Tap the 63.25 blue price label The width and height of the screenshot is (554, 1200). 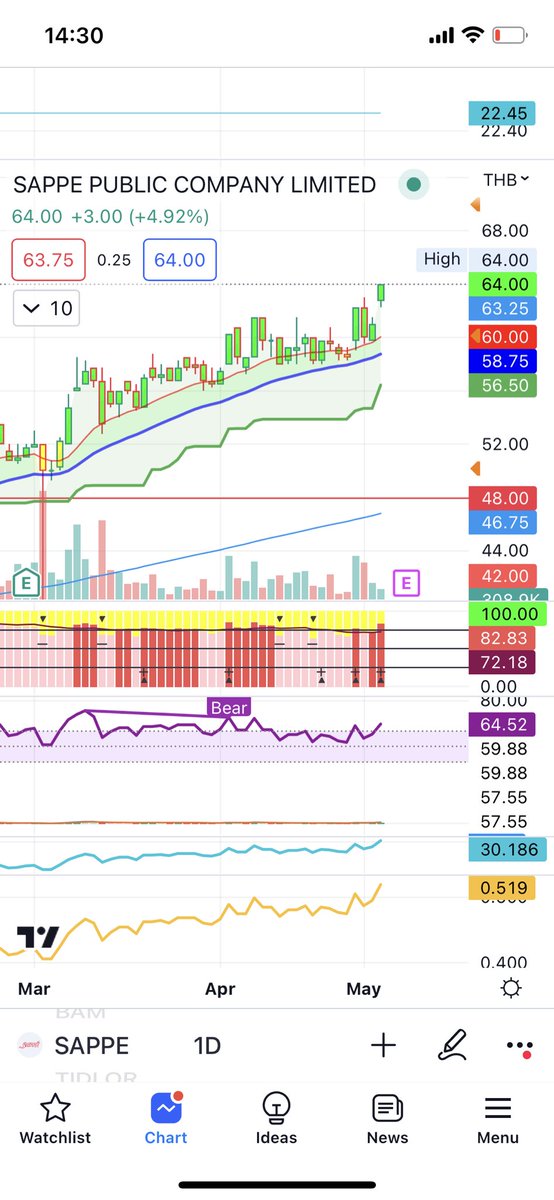[503, 308]
